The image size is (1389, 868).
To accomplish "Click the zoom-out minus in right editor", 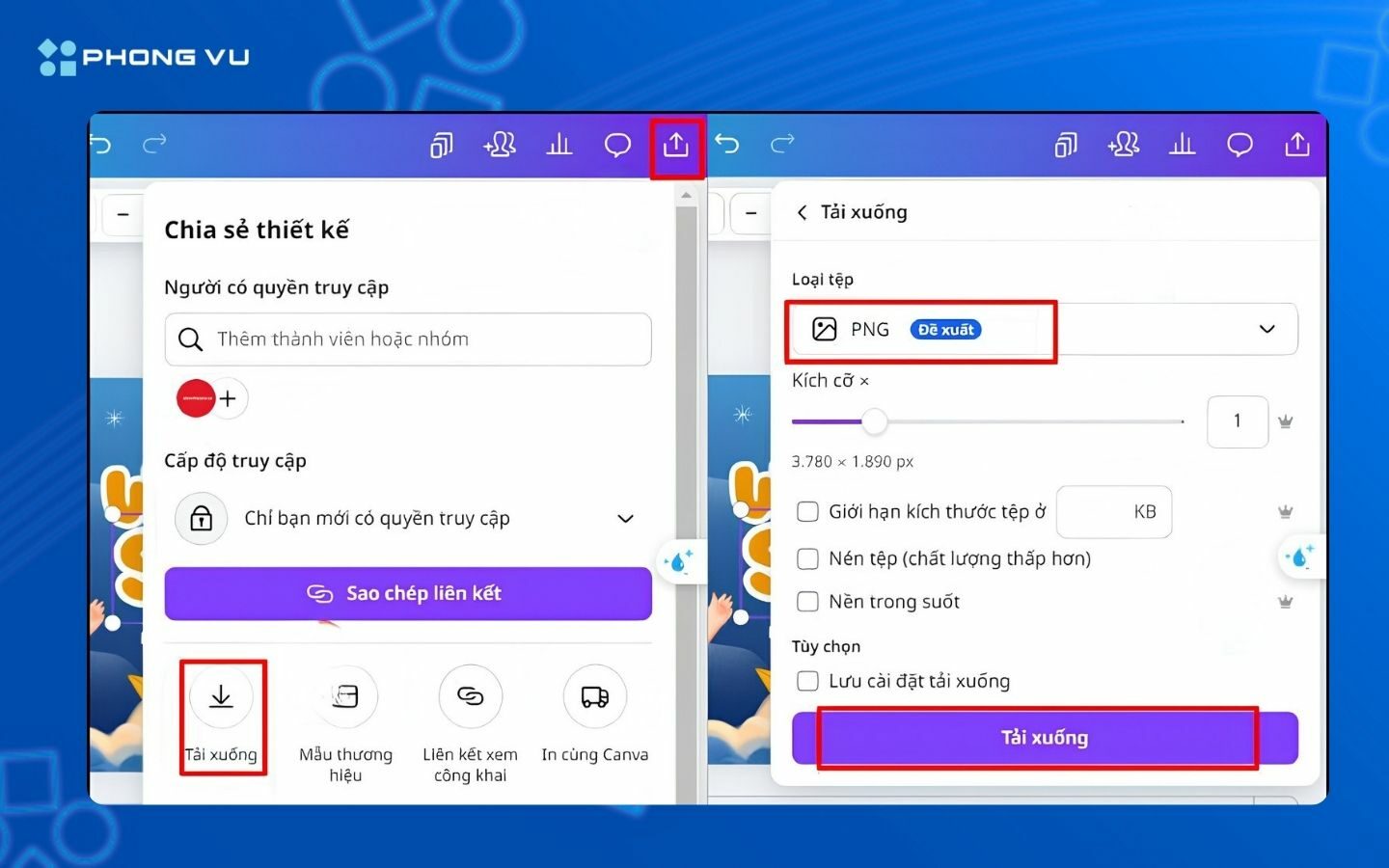I will click(750, 214).
